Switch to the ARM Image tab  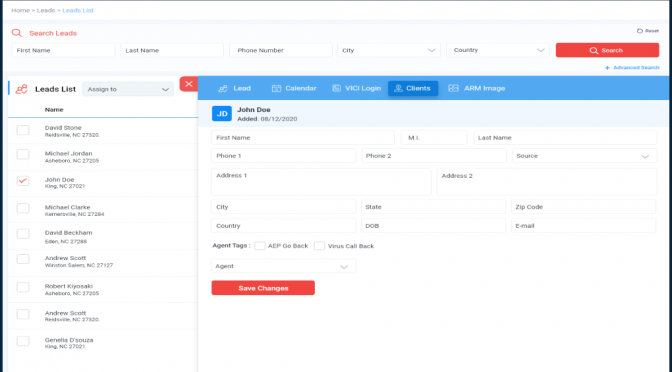click(x=477, y=88)
